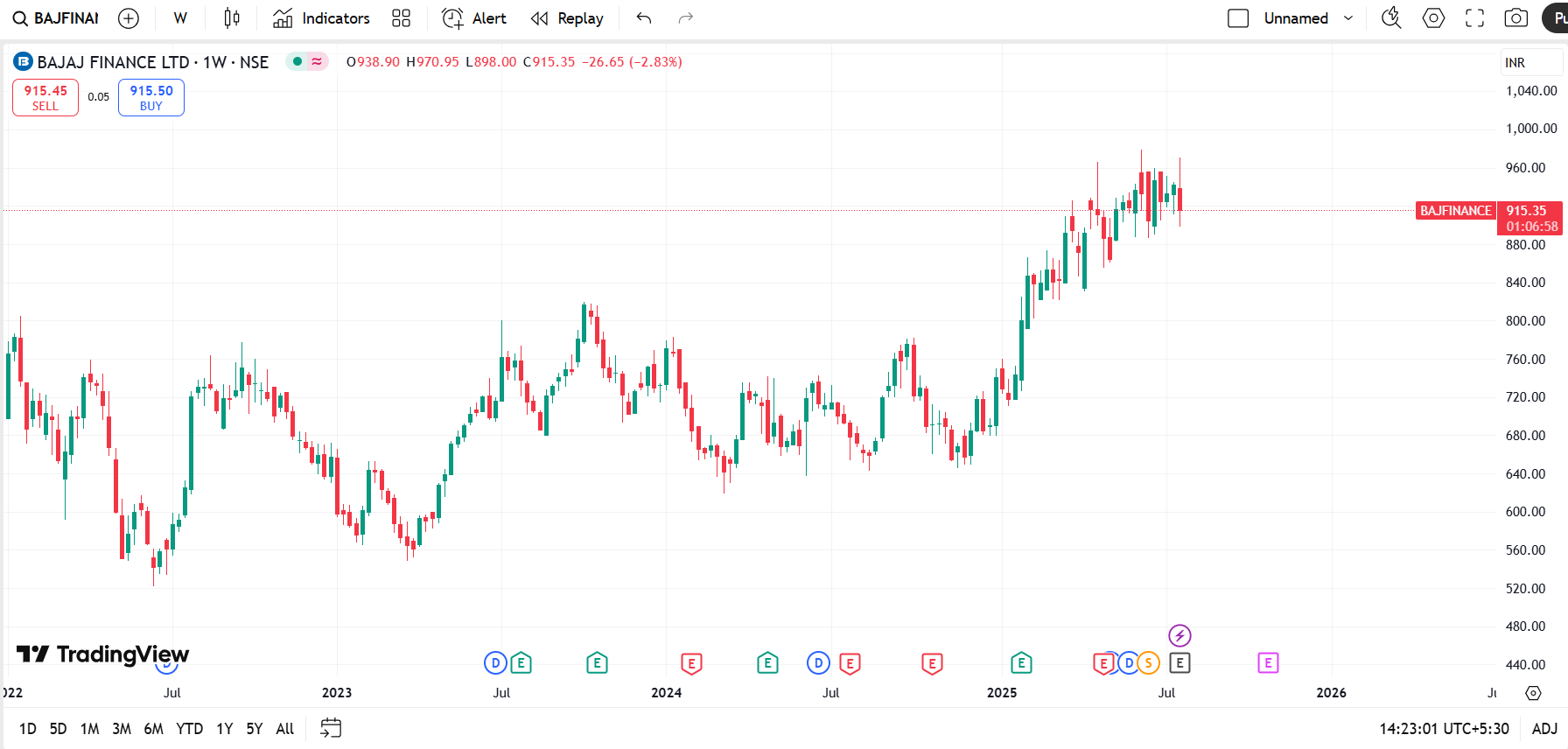This screenshot has height=749, width=1568.
Task: Start bar Replay mode
Action: click(567, 18)
